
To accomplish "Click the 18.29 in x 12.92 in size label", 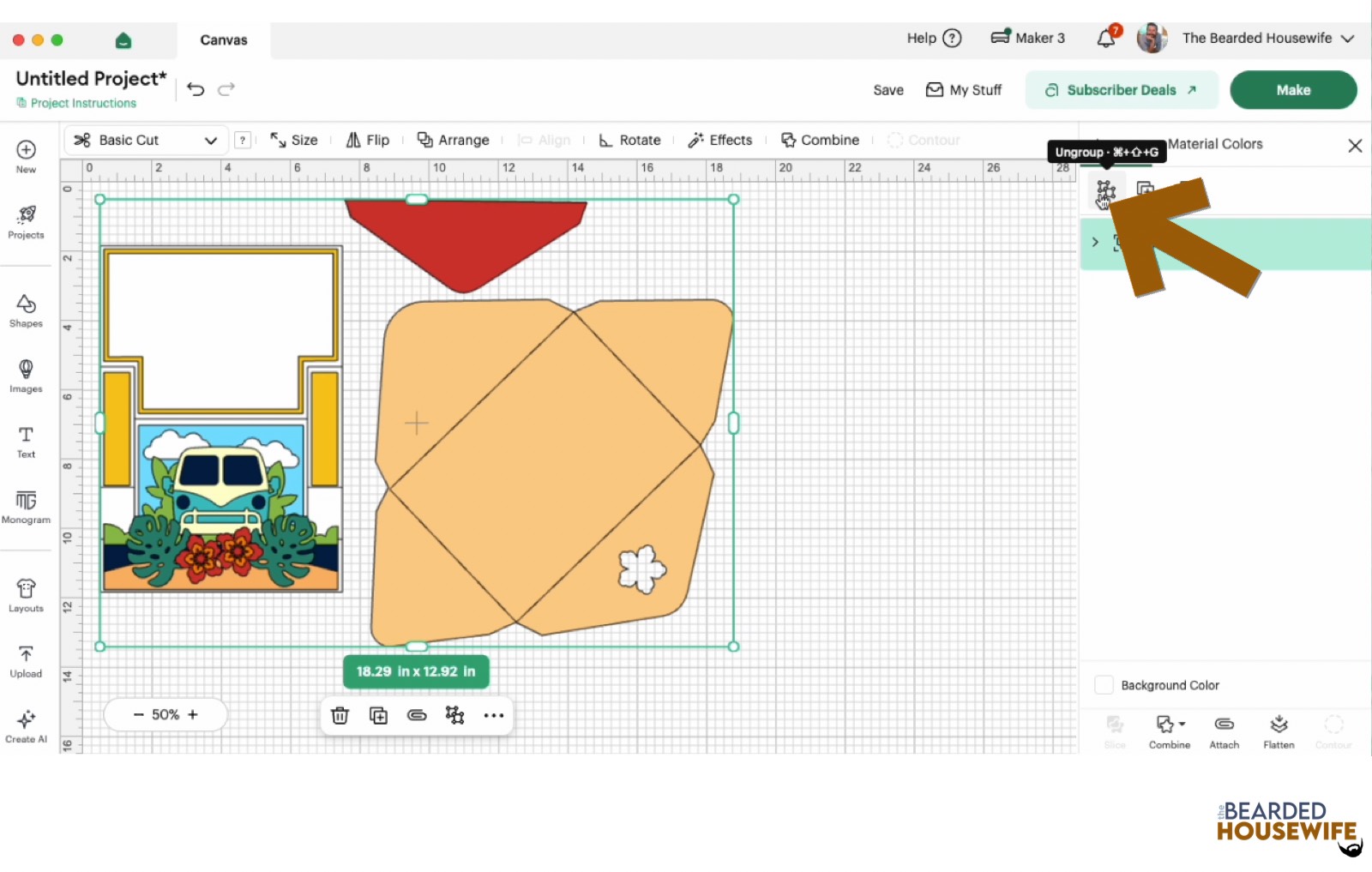I will (416, 671).
